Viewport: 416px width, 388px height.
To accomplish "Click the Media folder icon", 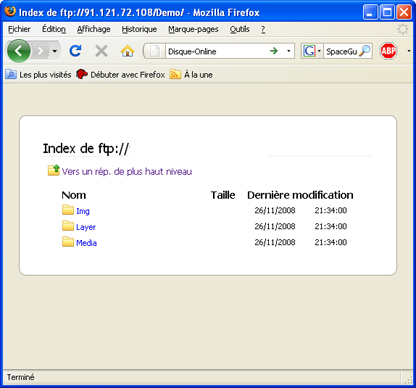I will click(x=68, y=242).
